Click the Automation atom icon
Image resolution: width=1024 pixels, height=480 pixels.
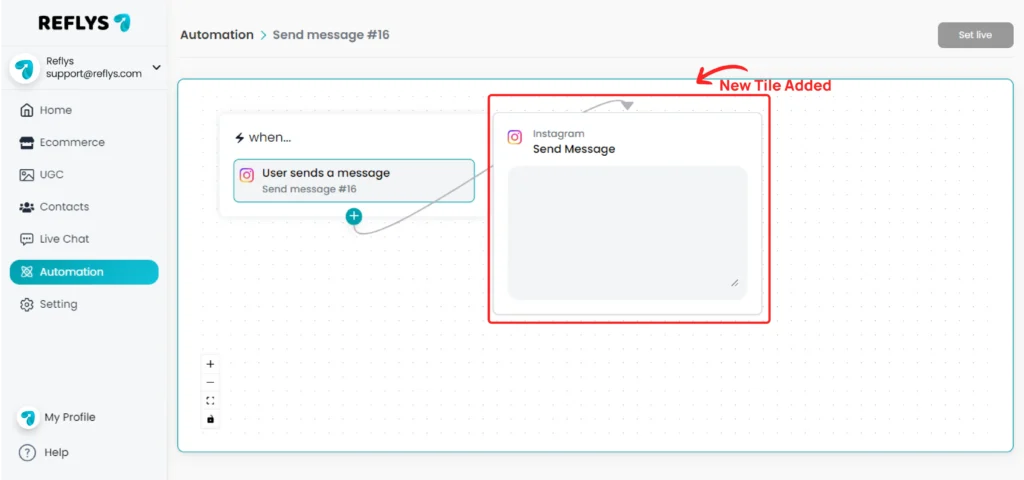coord(26,272)
